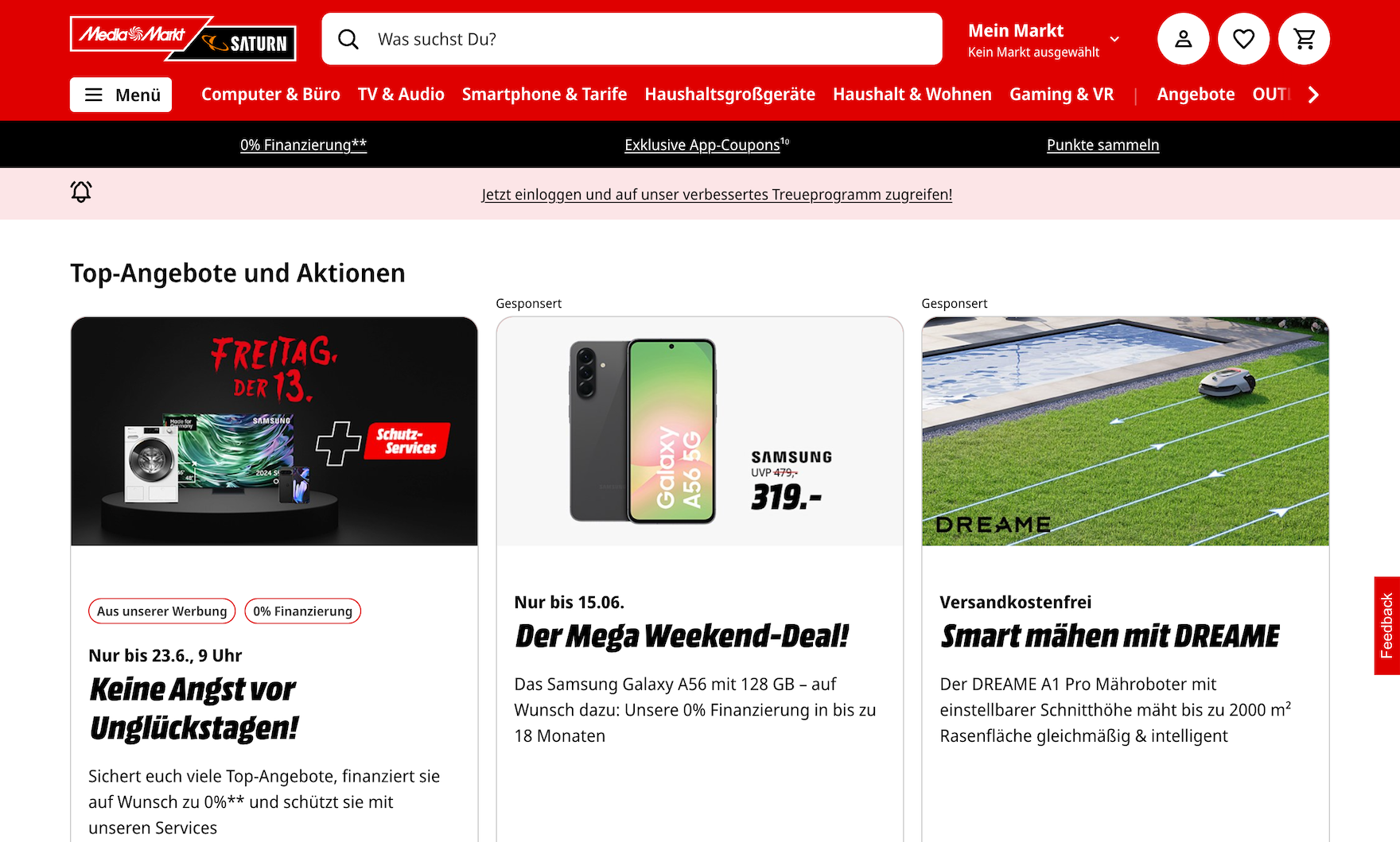This screenshot has width=1400, height=842.
Task: Open the Freitag der 13. promo image
Action: (x=274, y=432)
